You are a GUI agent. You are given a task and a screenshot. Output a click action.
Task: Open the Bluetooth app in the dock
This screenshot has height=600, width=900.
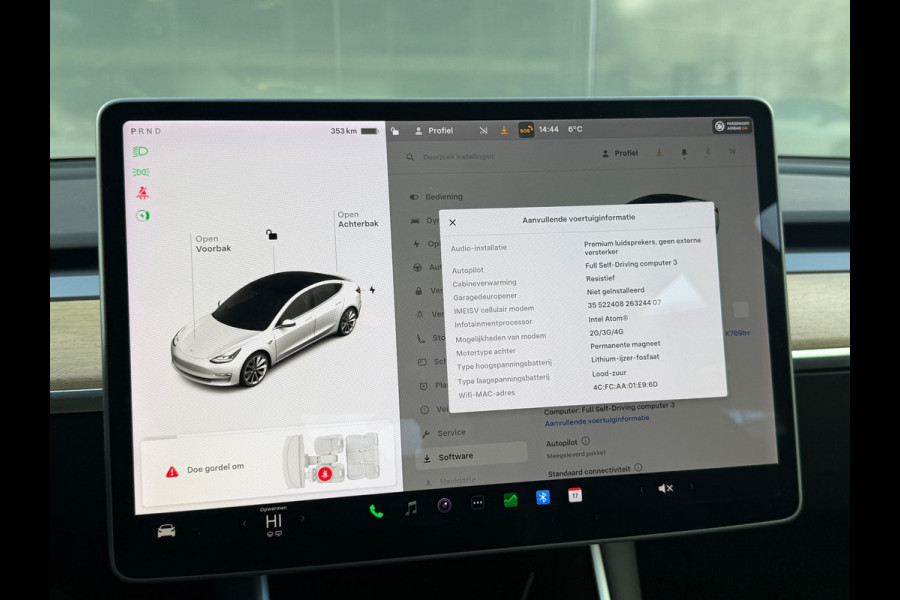(541, 496)
